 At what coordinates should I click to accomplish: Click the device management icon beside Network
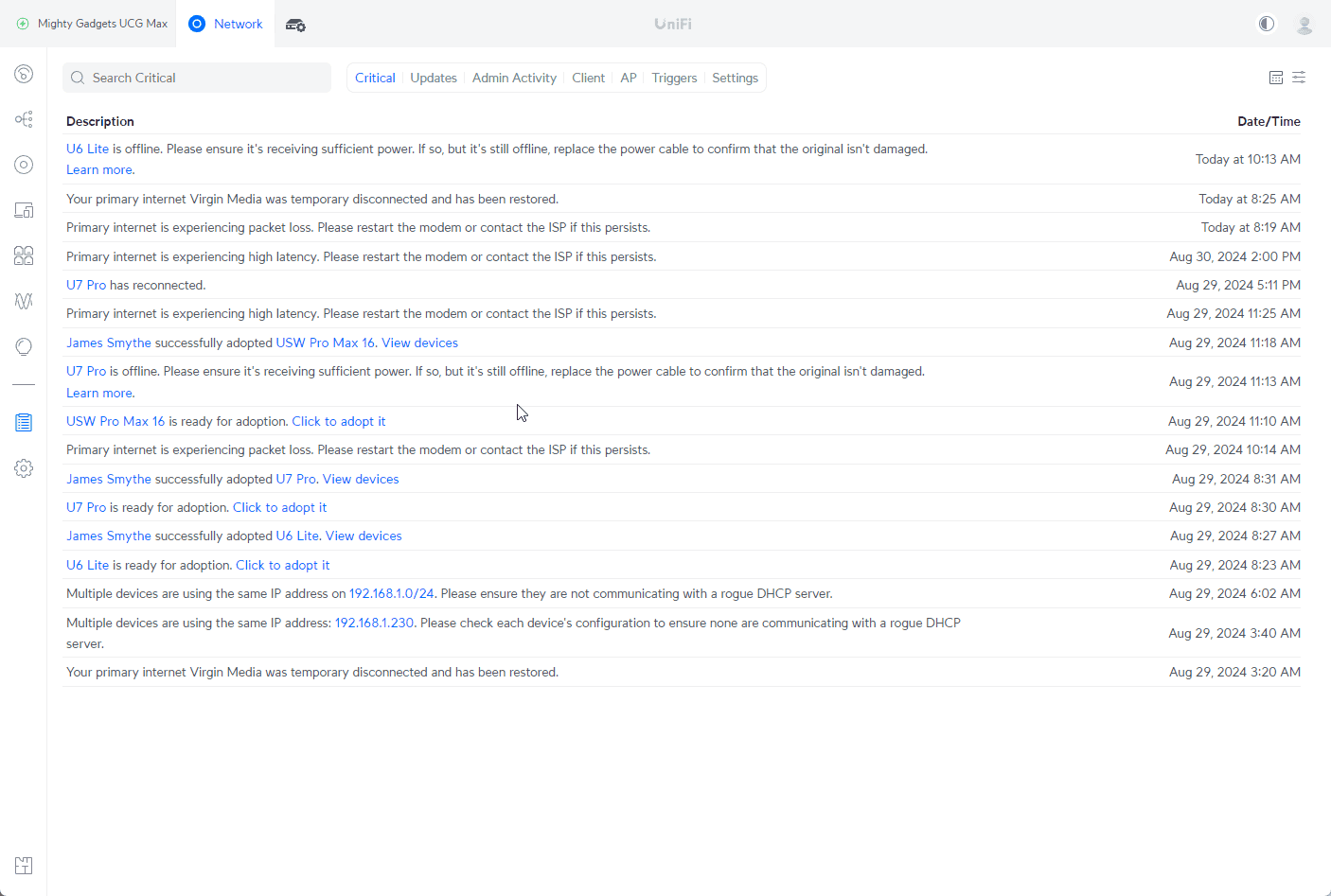295,25
